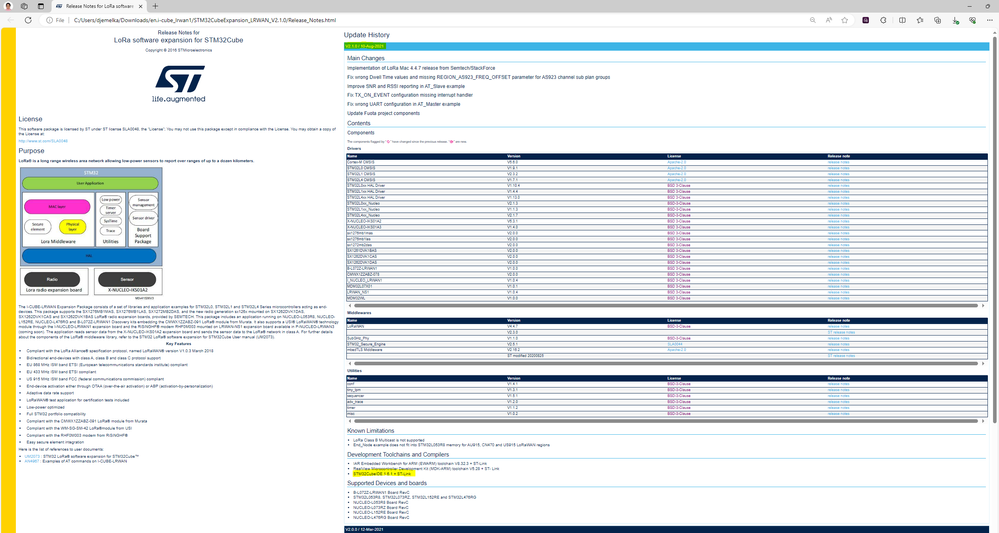
Task: Open the Workspaces icon
Action: 24,6
